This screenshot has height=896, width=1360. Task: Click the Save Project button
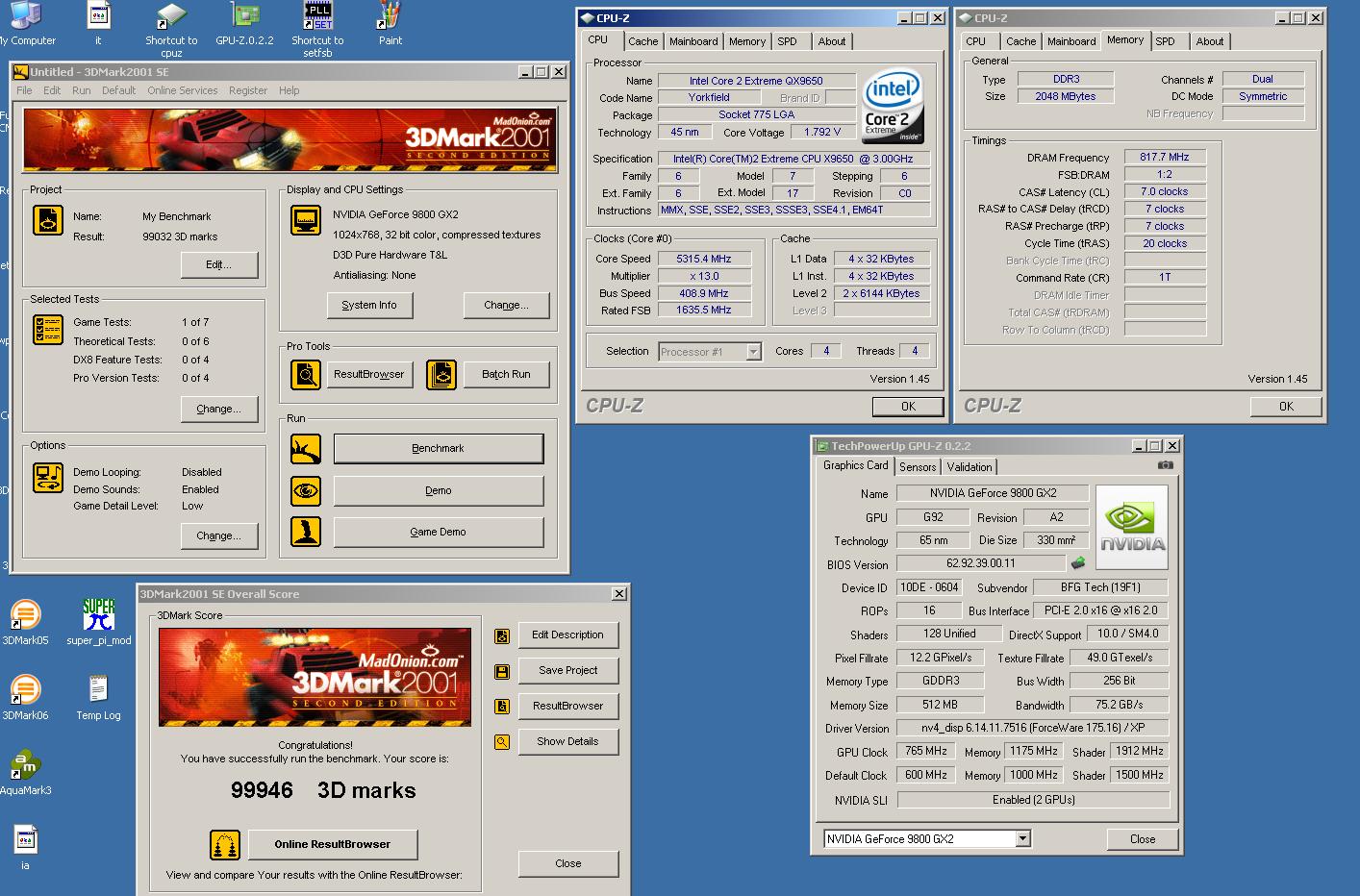(567, 671)
